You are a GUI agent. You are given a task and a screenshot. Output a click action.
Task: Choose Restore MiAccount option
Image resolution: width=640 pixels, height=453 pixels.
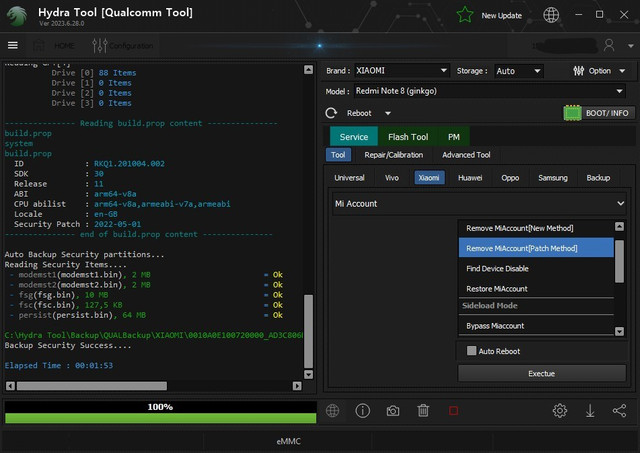[x=536, y=289]
